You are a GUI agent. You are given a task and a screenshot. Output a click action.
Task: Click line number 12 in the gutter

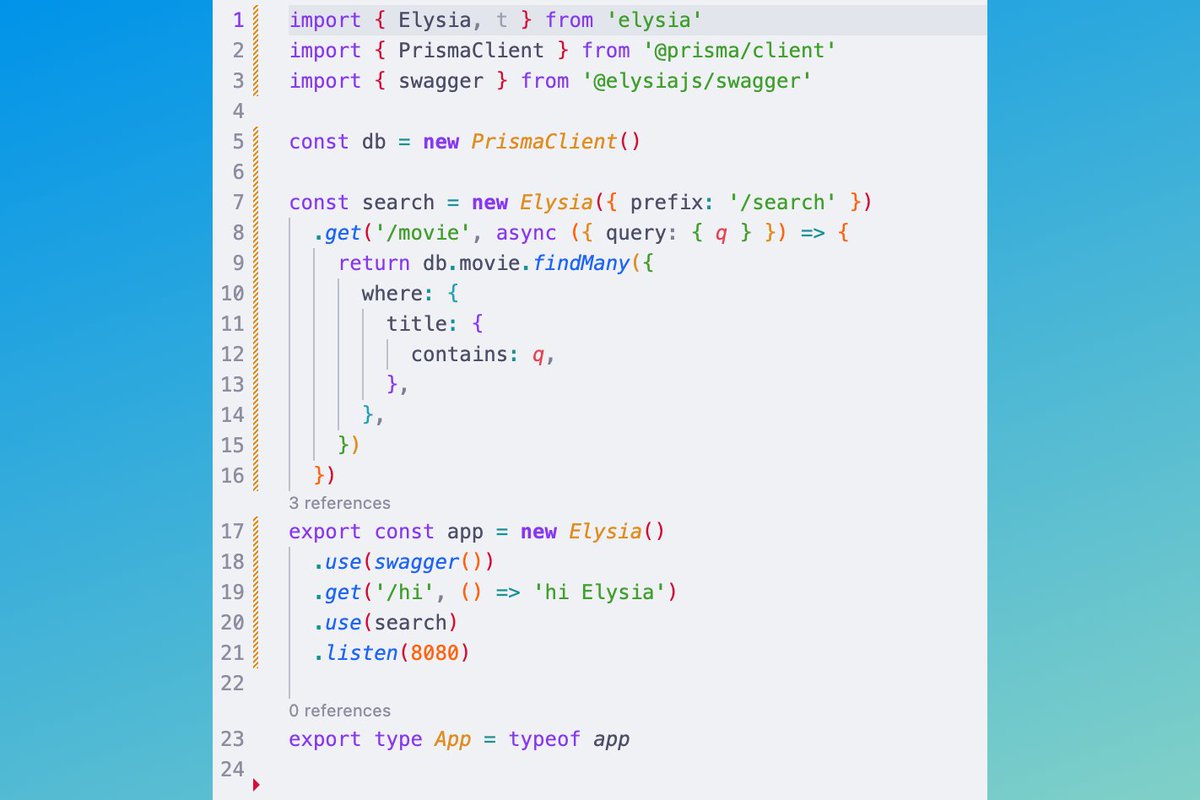(232, 354)
